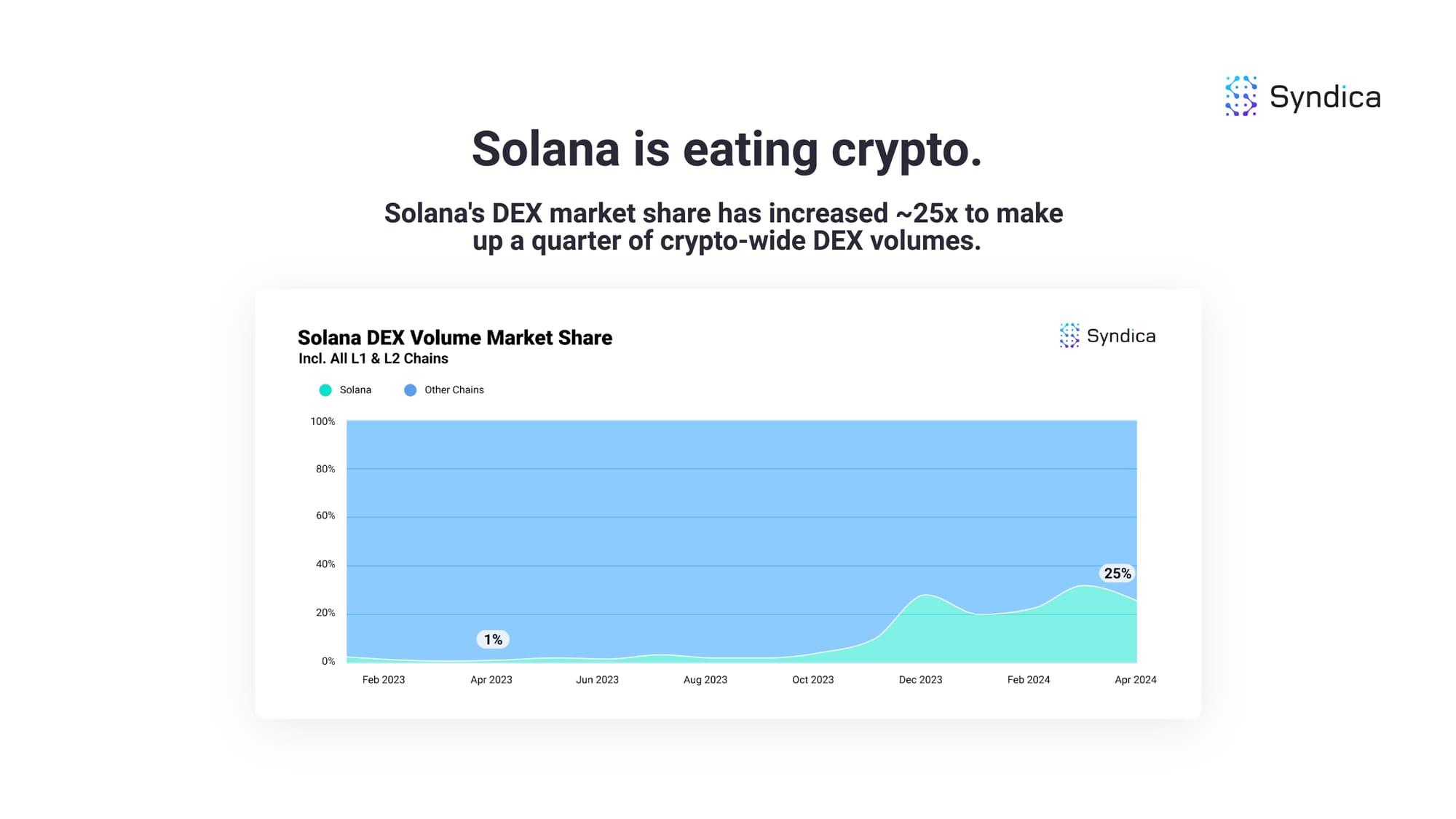Image resolution: width=1456 pixels, height=819 pixels.
Task: Toggle the Solana legend dot
Action: point(325,390)
